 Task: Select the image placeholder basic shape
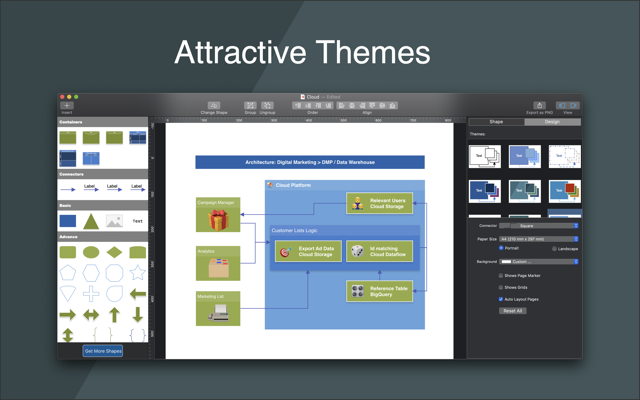point(114,221)
